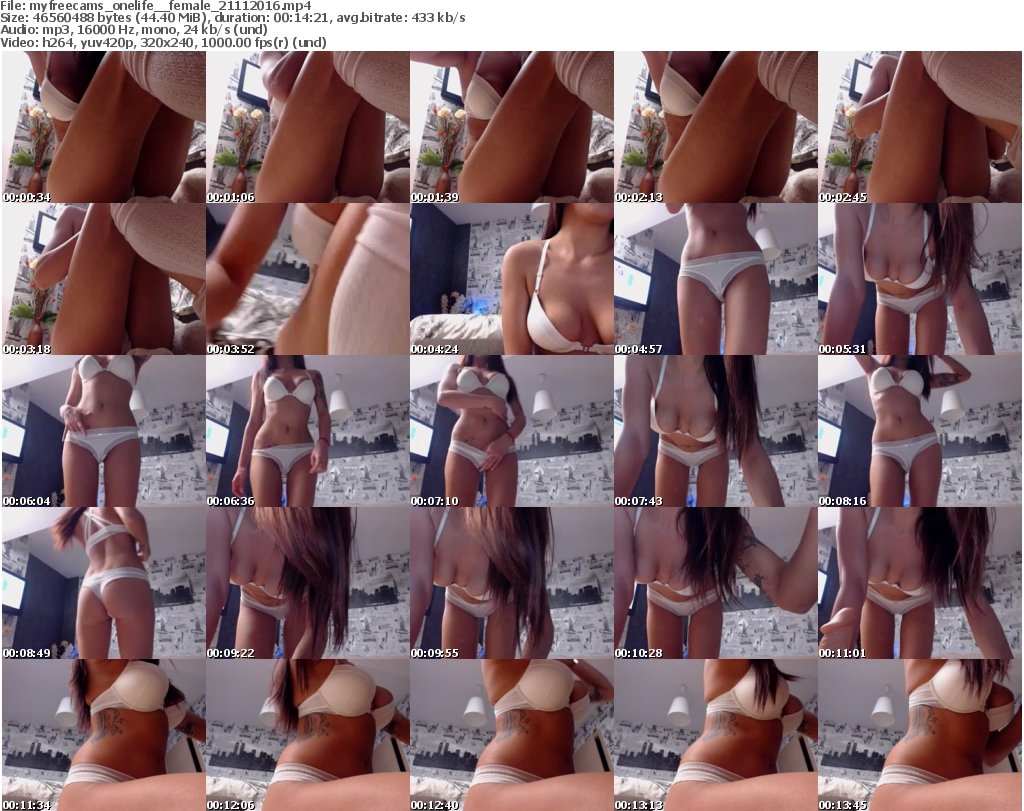Choose the 00:06:04 preview frame

tap(104, 432)
